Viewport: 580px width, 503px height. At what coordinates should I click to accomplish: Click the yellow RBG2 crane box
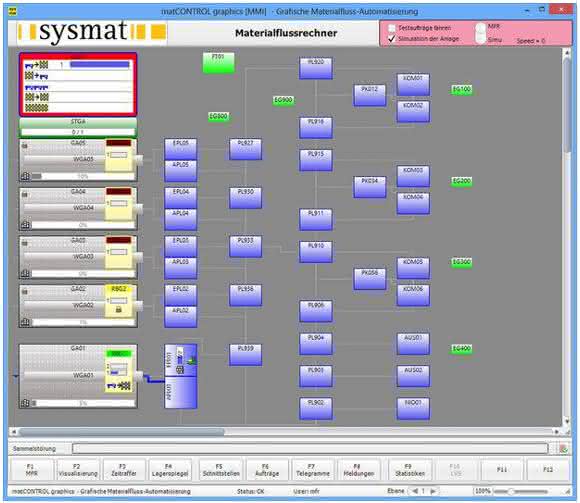pyautogui.click(x=119, y=301)
